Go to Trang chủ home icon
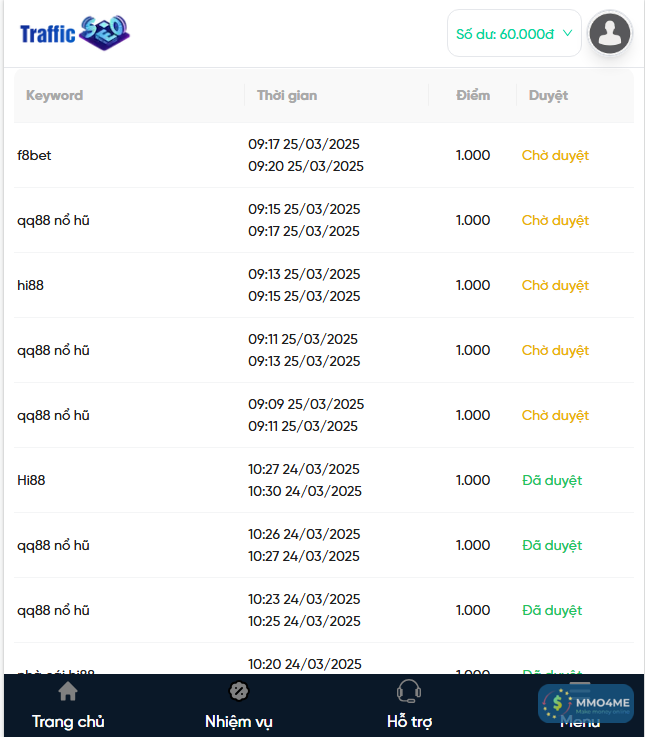The height and width of the screenshot is (737, 645). point(68,691)
